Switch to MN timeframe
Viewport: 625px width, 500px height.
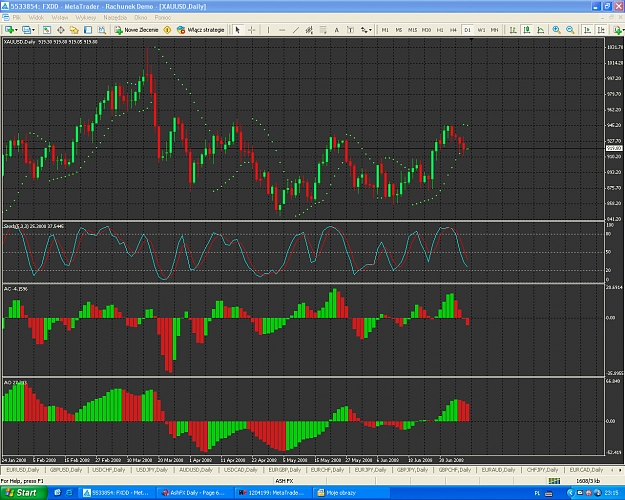495,30
